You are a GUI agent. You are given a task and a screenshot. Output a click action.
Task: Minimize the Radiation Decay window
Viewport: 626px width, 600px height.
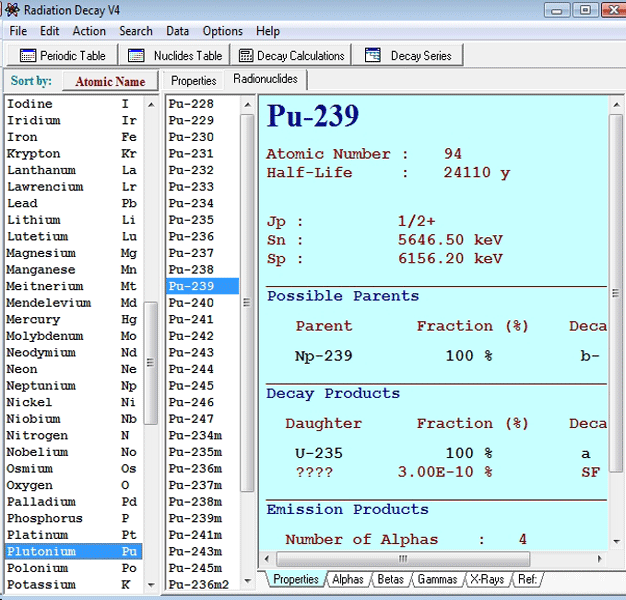557,10
